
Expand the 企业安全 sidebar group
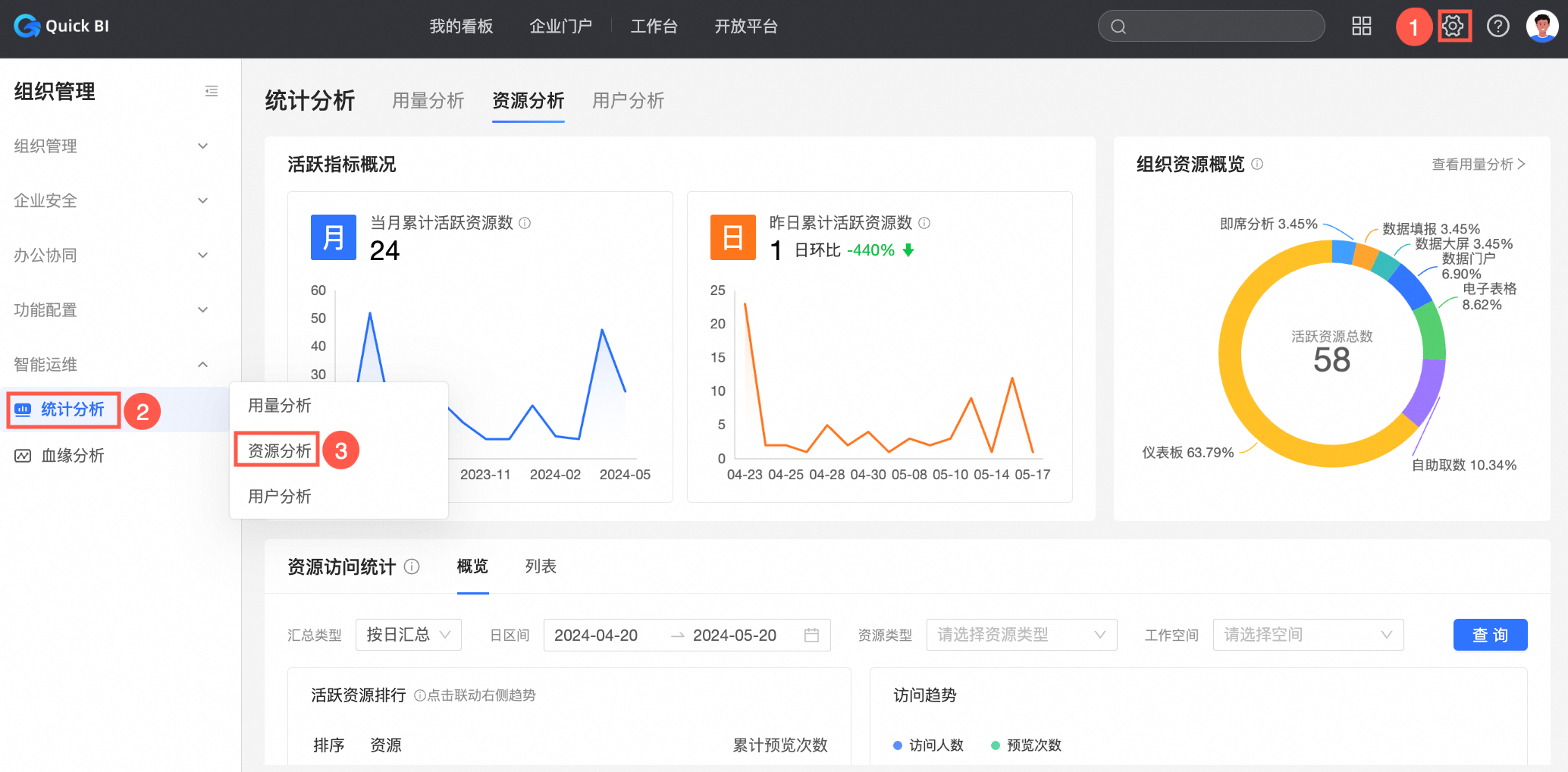[x=111, y=201]
